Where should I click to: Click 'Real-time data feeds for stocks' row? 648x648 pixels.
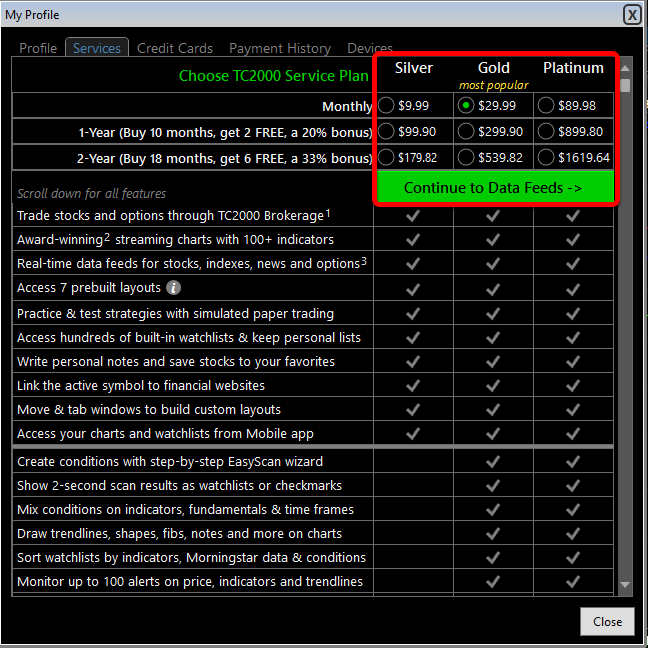193,263
